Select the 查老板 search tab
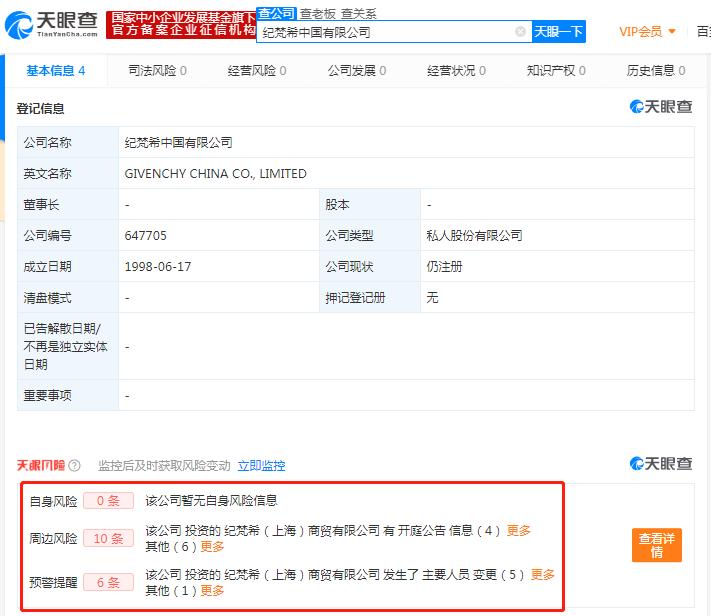The image size is (711, 616). [x=318, y=14]
